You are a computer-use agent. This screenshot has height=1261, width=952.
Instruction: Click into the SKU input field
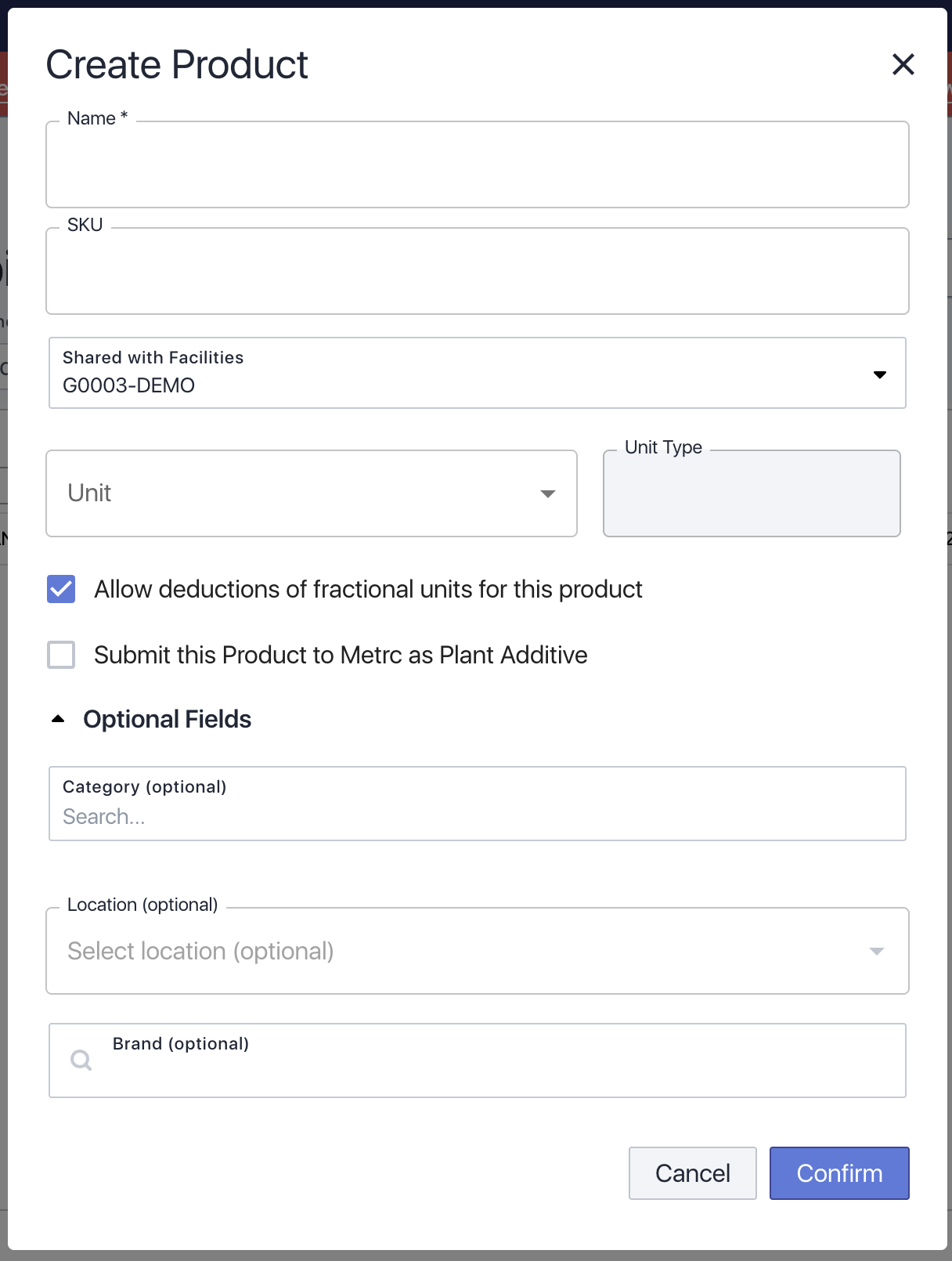point(477,273)
